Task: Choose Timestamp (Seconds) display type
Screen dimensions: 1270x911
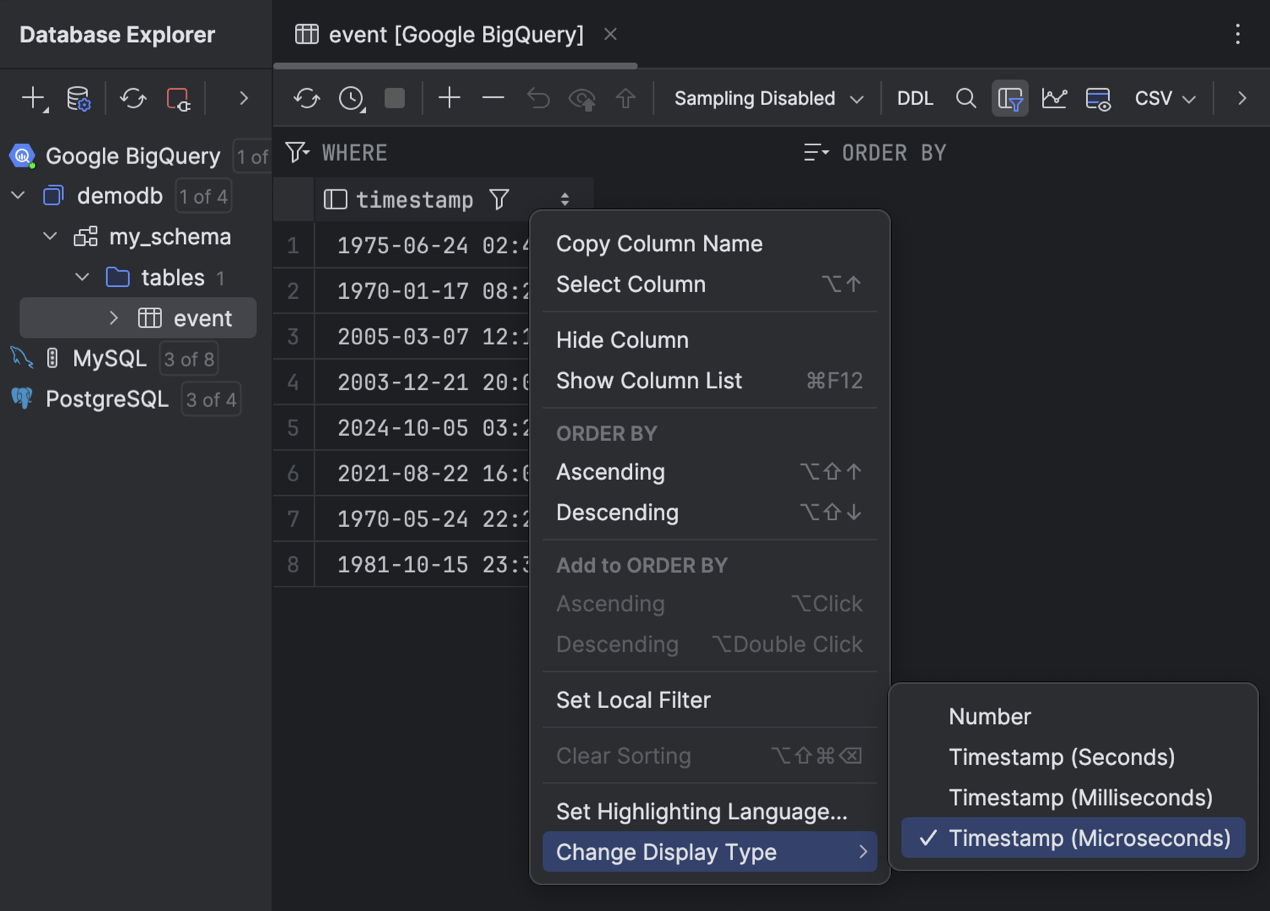Action: coord(1061,757)
